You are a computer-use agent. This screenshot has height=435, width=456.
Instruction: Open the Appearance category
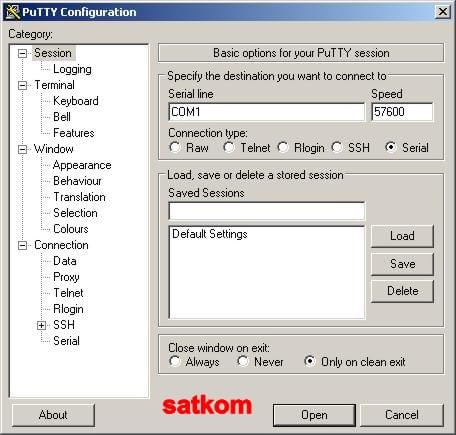pos(82,165)
